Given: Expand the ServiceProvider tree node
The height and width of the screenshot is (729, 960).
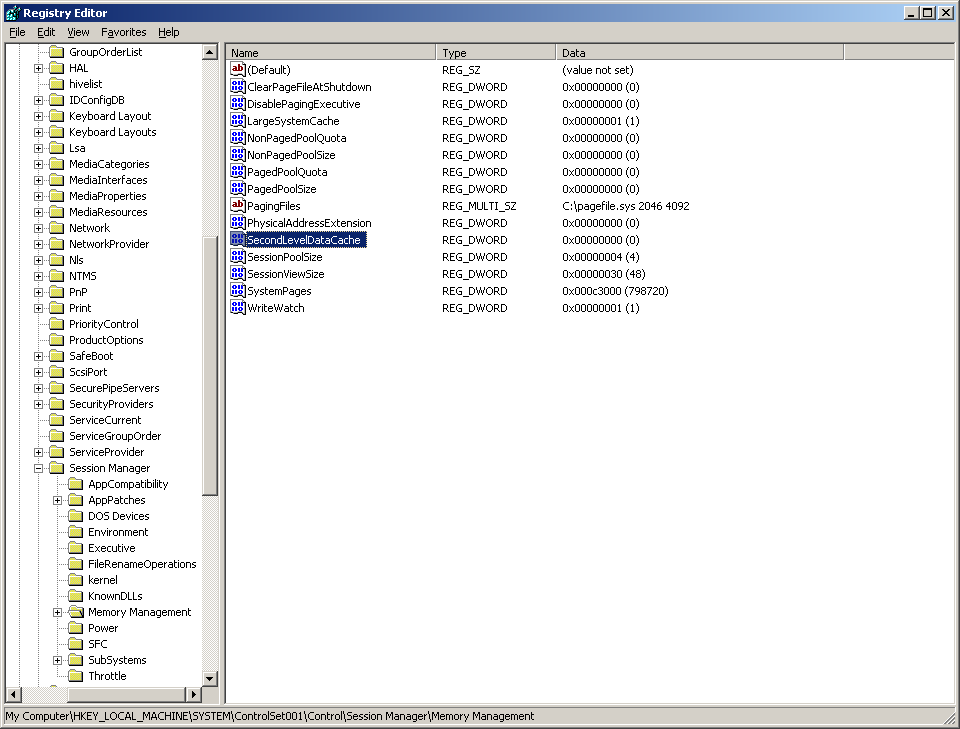Looking at the screenshot, I should pyautogui.click(x=39, y=452).
